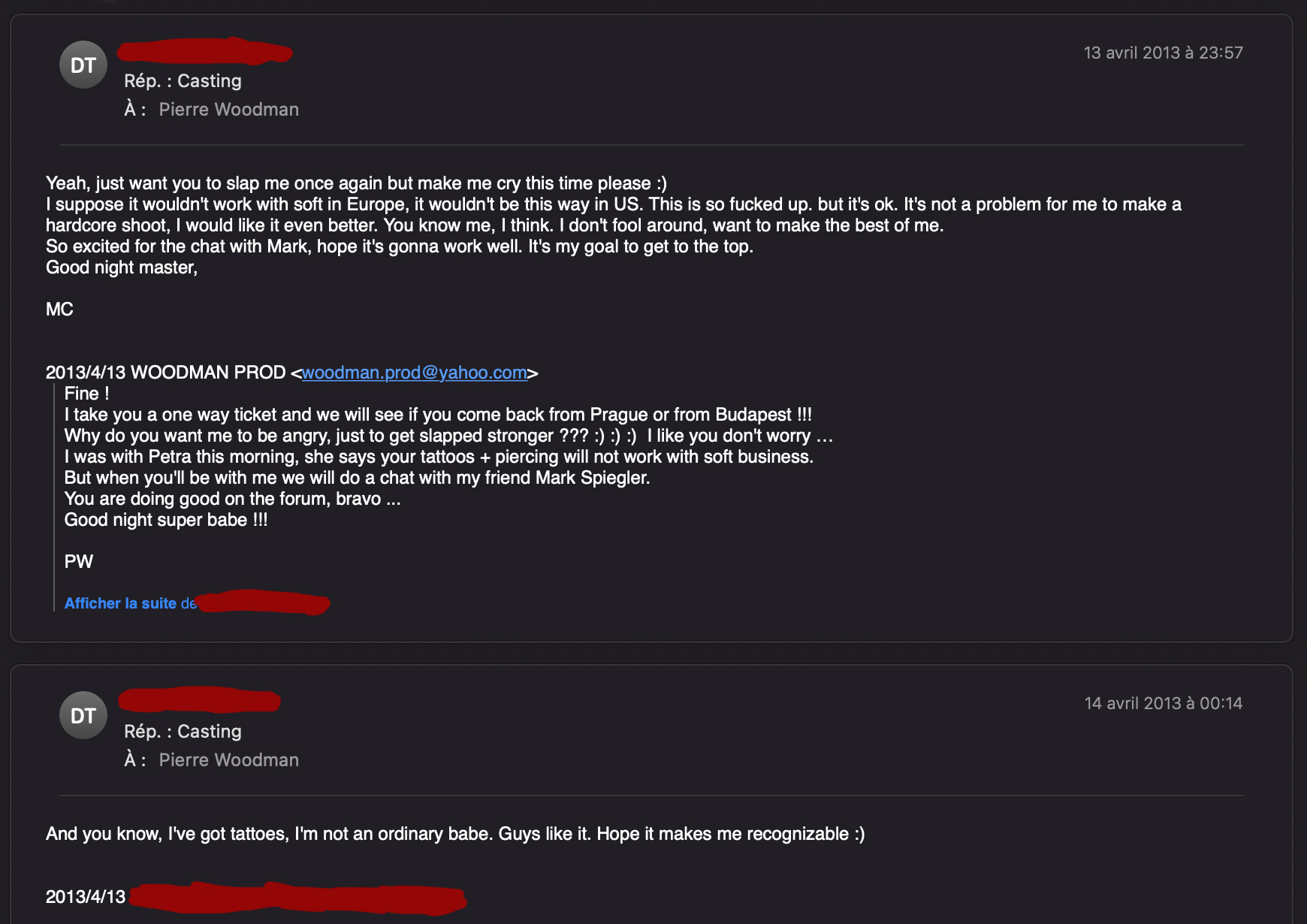Click the "Fine !" line in quoted message

click(86, 394)
